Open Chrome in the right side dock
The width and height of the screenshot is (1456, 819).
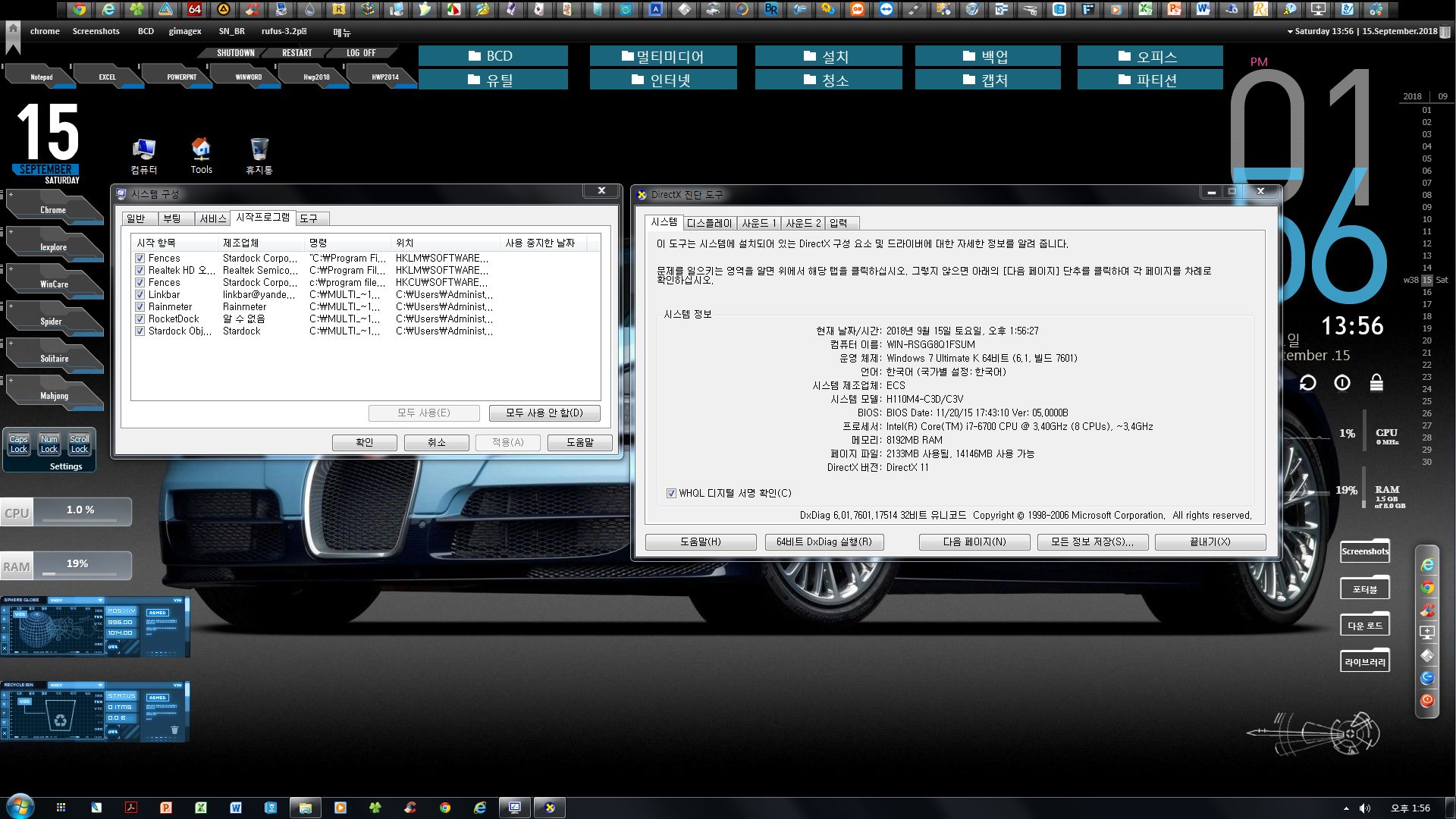(1427, 588)
